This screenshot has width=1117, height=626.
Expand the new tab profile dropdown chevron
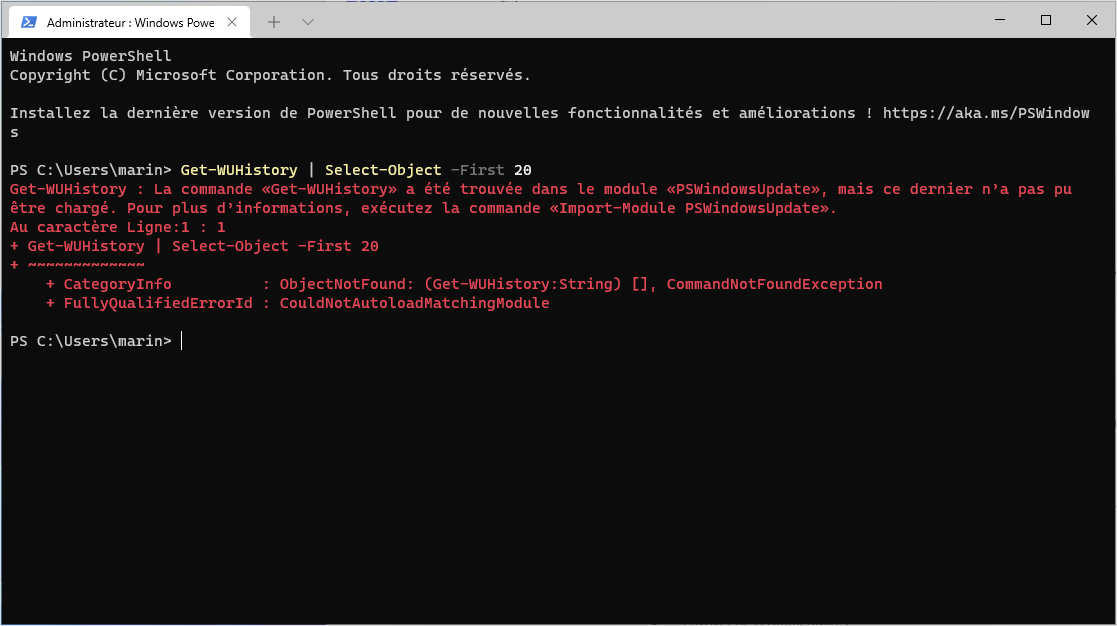308,22
